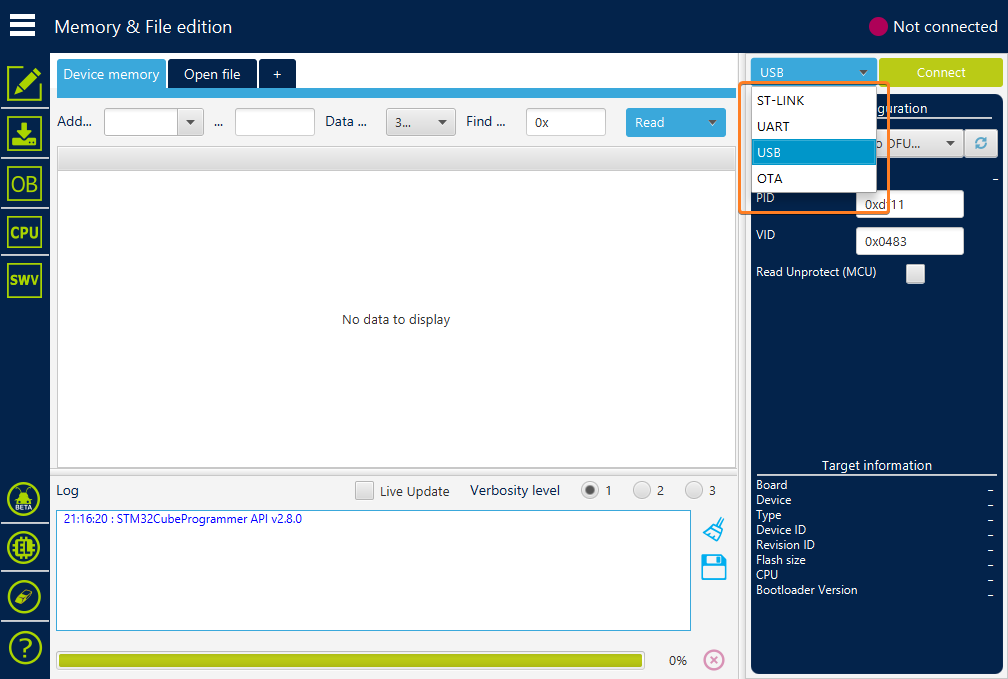Enable Read Unprotect (MCU) checkbox
This screenshot has height=679, width=1008.
915,273
